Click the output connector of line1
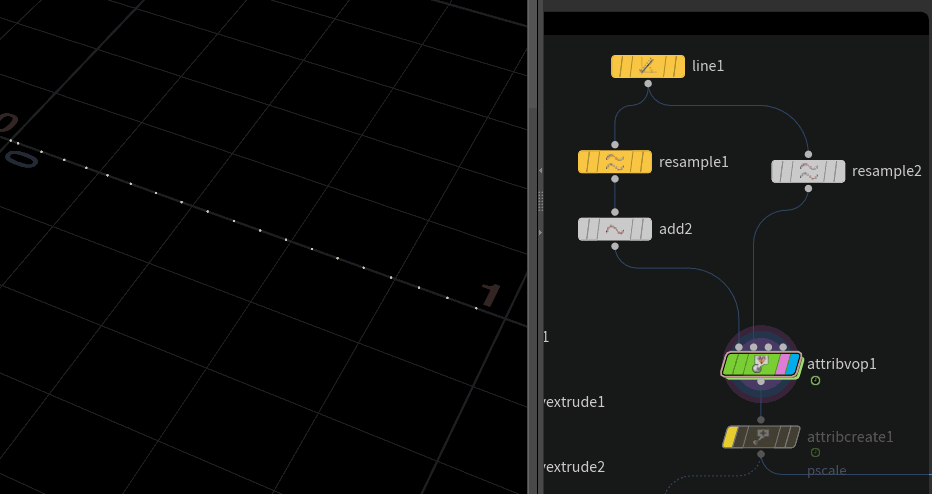The width and height of the screenshot is (932, 494). point(648,84)
